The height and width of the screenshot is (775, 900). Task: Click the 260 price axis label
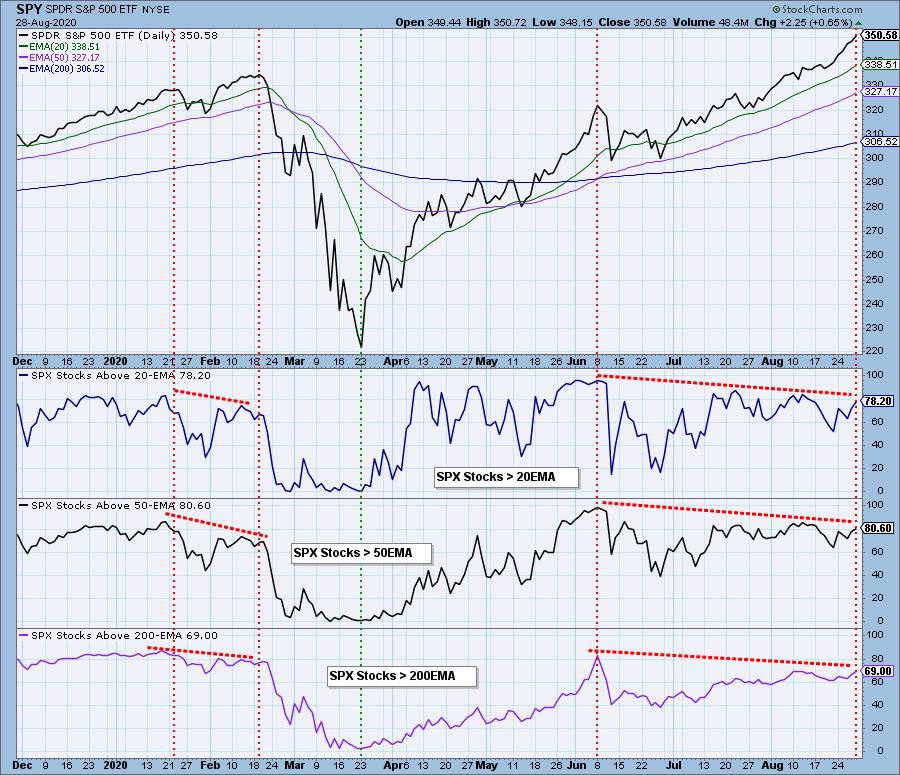(875, 254)
